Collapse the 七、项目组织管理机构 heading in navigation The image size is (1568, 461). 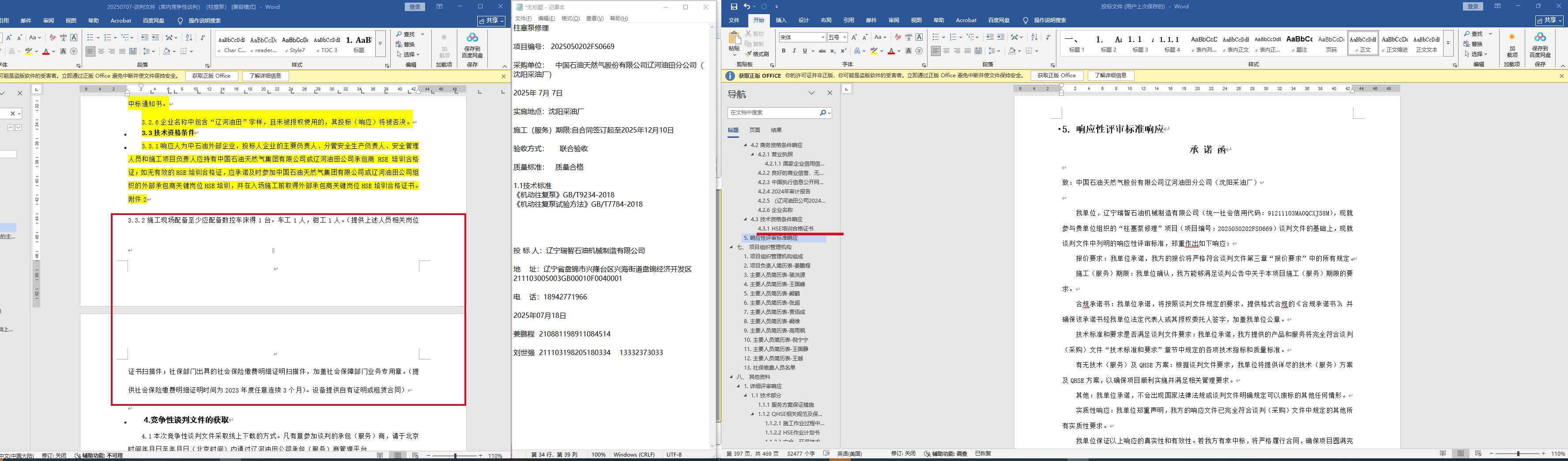pos(731,247)
